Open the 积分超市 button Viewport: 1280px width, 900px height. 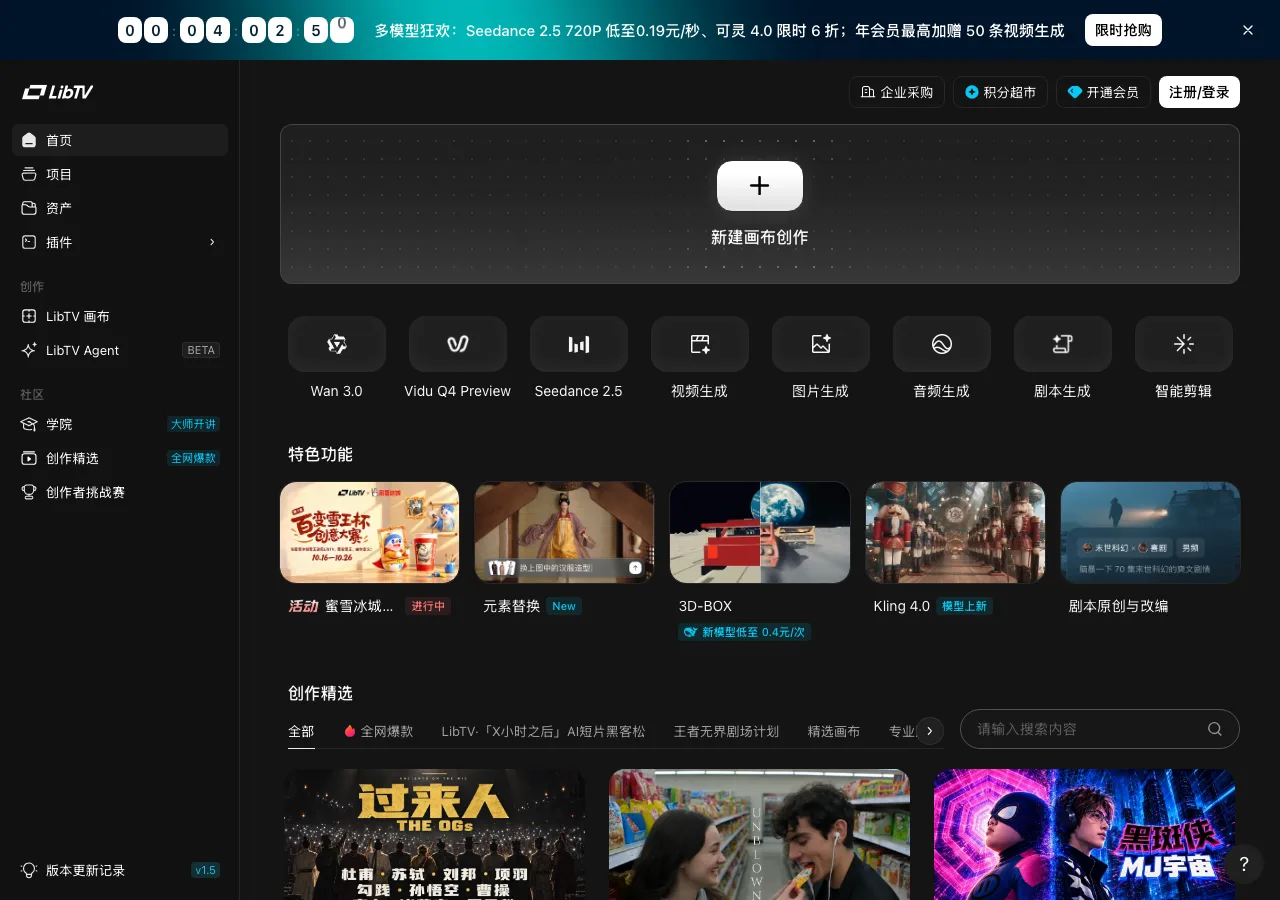coord(1000,92)
